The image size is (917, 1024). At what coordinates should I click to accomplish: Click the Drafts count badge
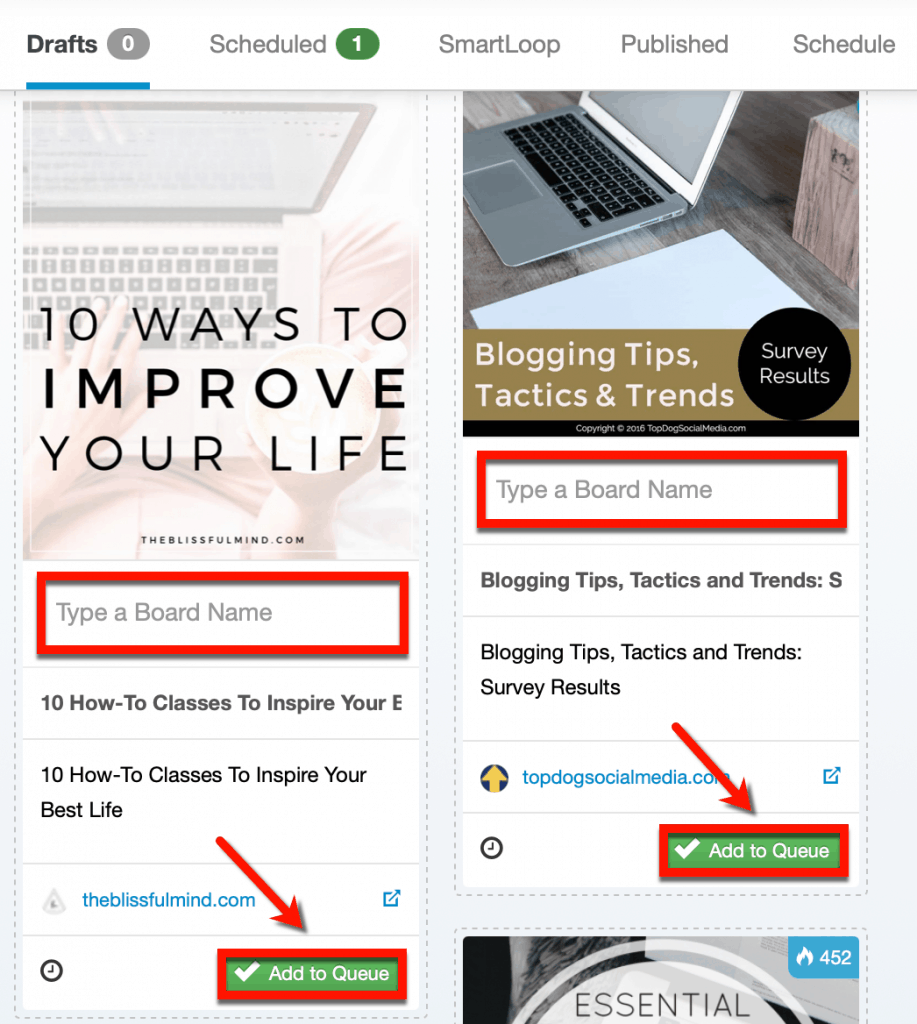pos(129,44)
